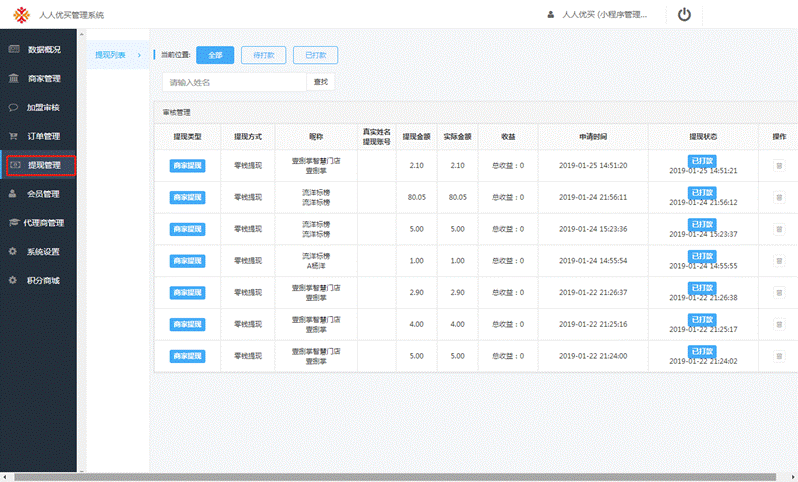Click the 申请时间 column header

(593, 136)
